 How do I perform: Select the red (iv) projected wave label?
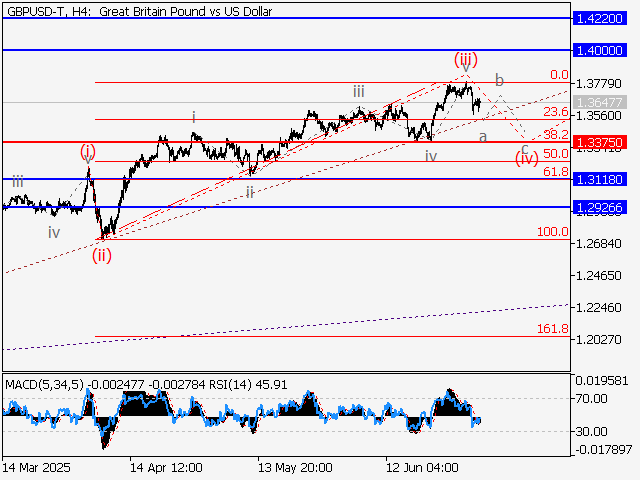coord(525,158)
